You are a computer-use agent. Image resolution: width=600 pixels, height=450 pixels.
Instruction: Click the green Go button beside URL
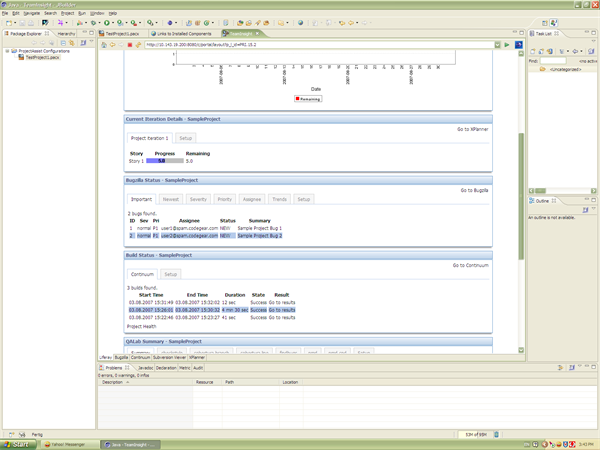point(507,44)
